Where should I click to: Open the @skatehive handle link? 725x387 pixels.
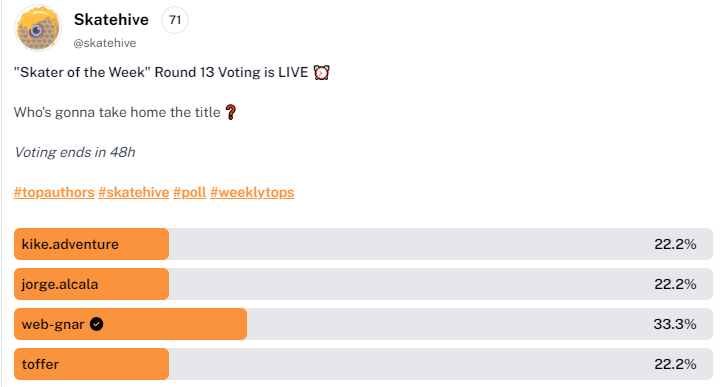(x=105, y=43)
